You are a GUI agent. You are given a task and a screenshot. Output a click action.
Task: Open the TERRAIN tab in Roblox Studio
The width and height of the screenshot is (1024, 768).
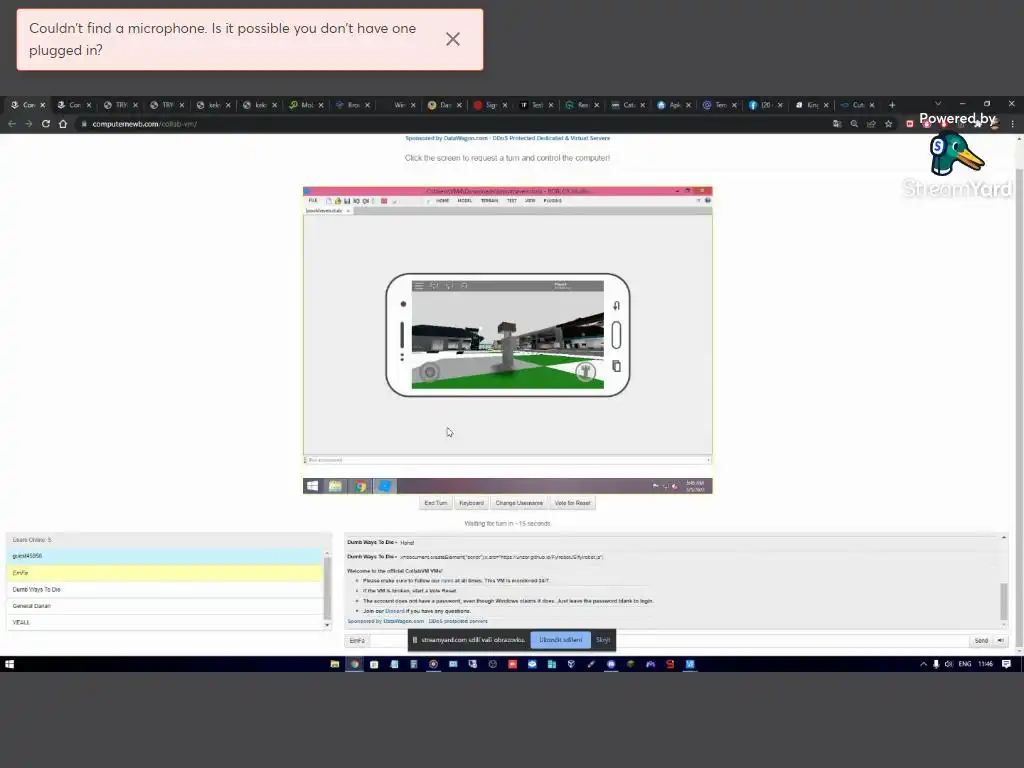pos(489,200)
